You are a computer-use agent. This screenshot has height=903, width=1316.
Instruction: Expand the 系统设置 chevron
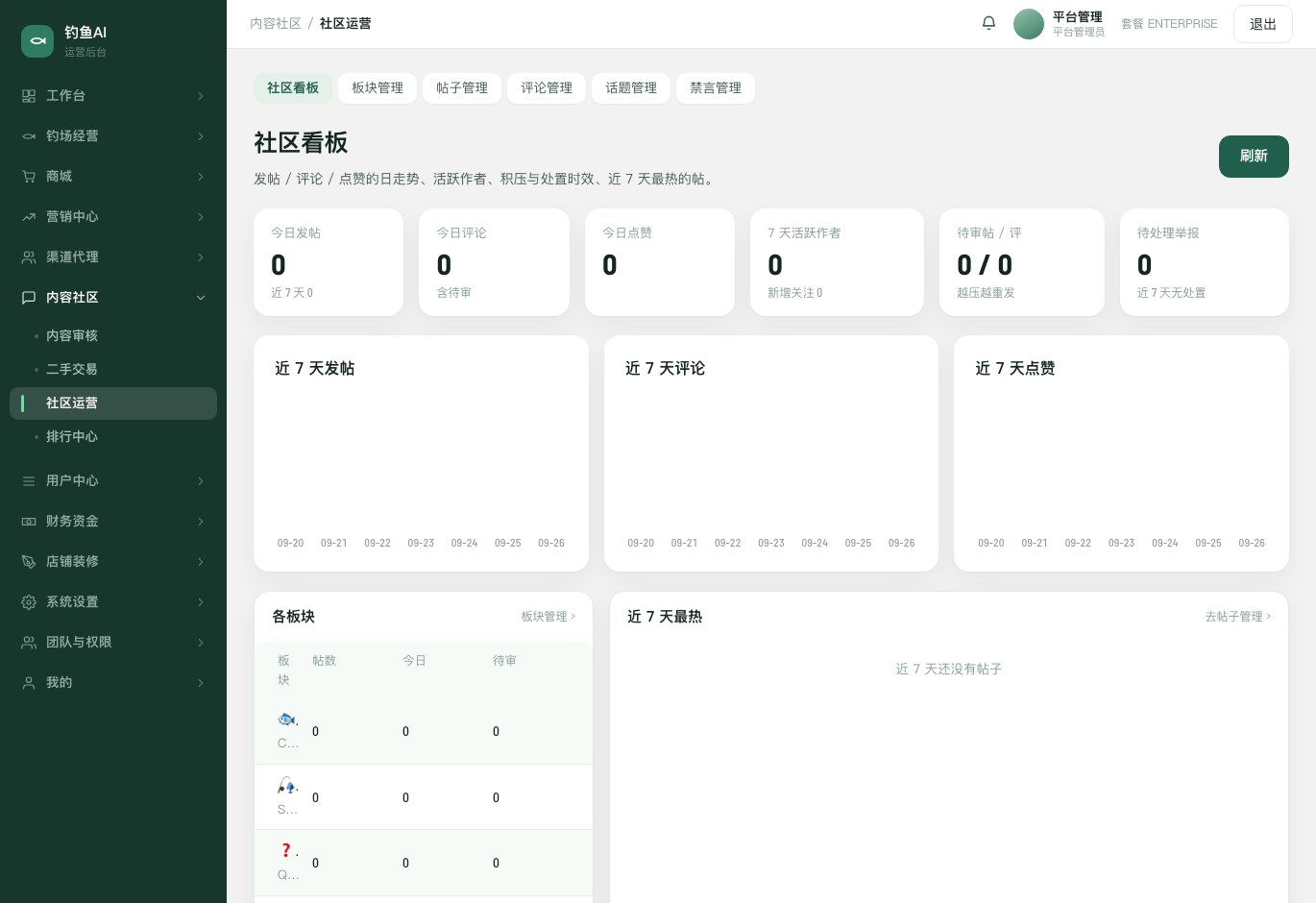(x=201, y=602)
